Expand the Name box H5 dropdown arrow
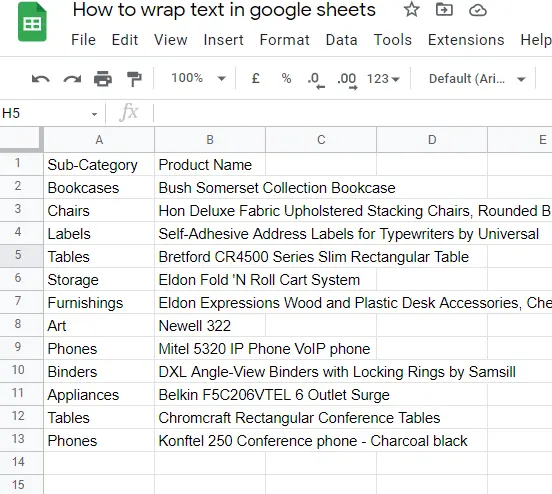This screenshot has height=494, width=552. pos(94,114)
